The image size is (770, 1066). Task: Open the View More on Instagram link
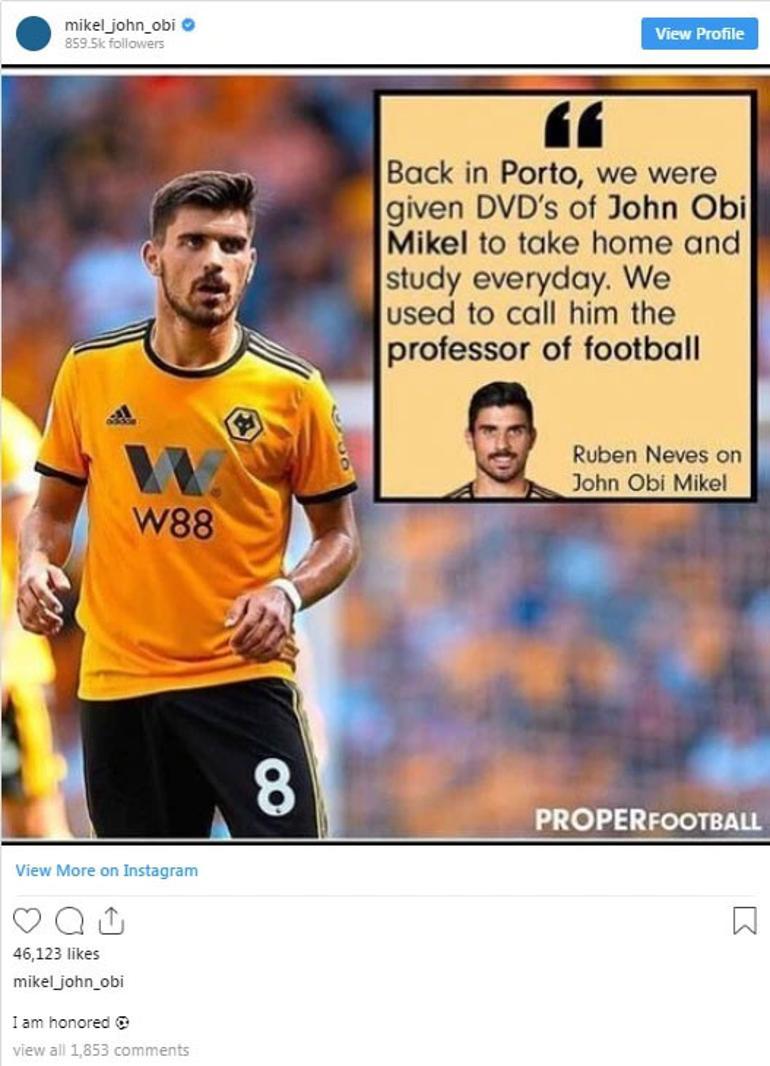pos(107,870)
